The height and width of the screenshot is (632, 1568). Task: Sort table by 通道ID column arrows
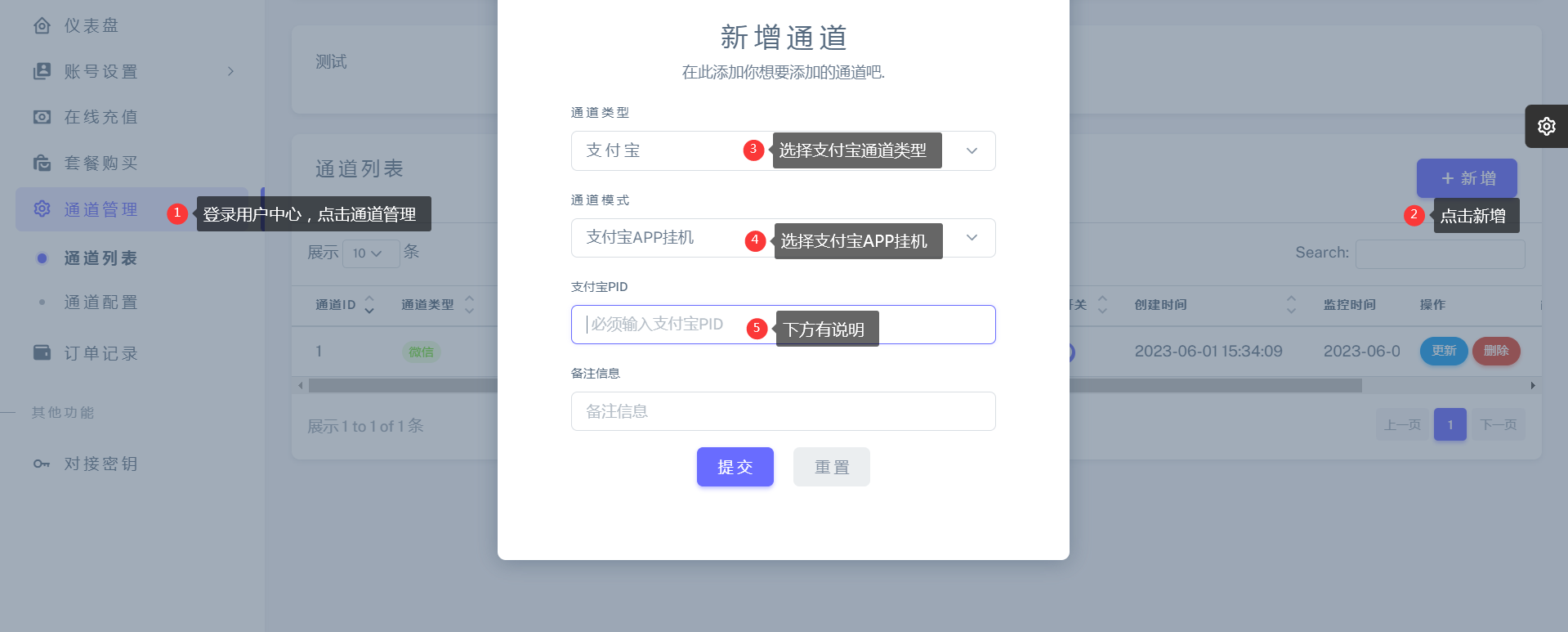[369, 305]
